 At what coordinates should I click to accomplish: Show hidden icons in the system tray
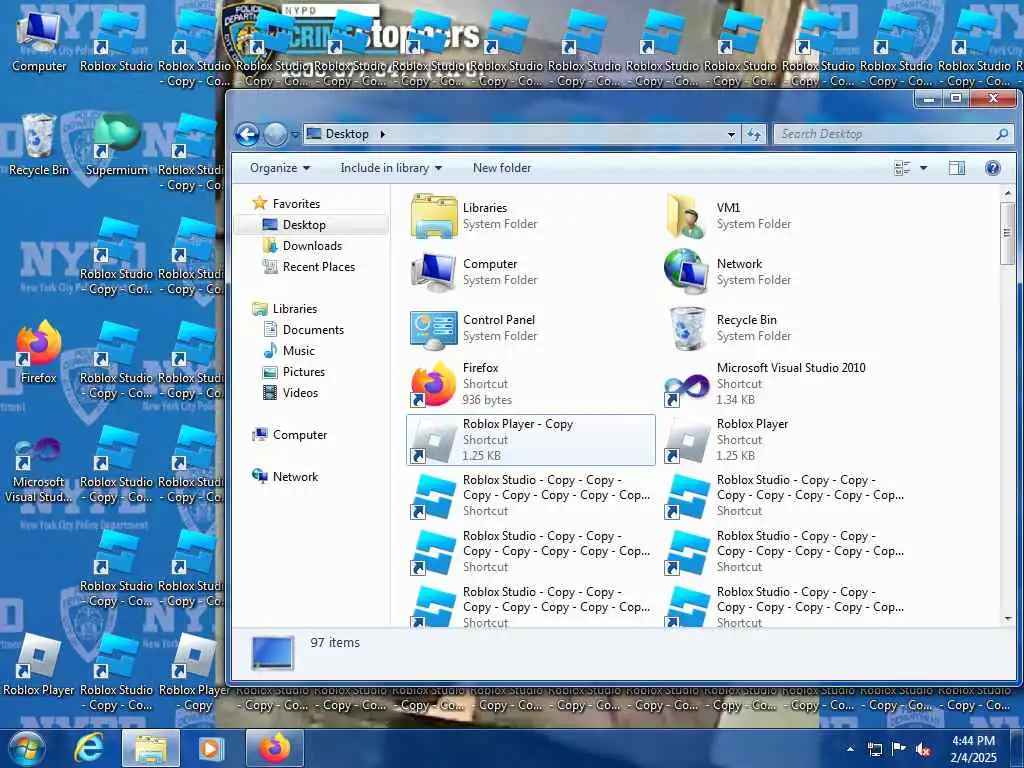pos(850,749)
